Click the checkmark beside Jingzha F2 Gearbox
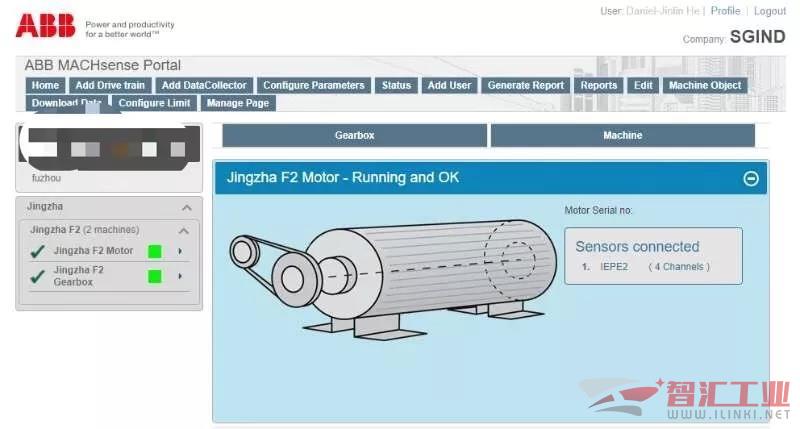The image size is (800, 429). (37, 276)
